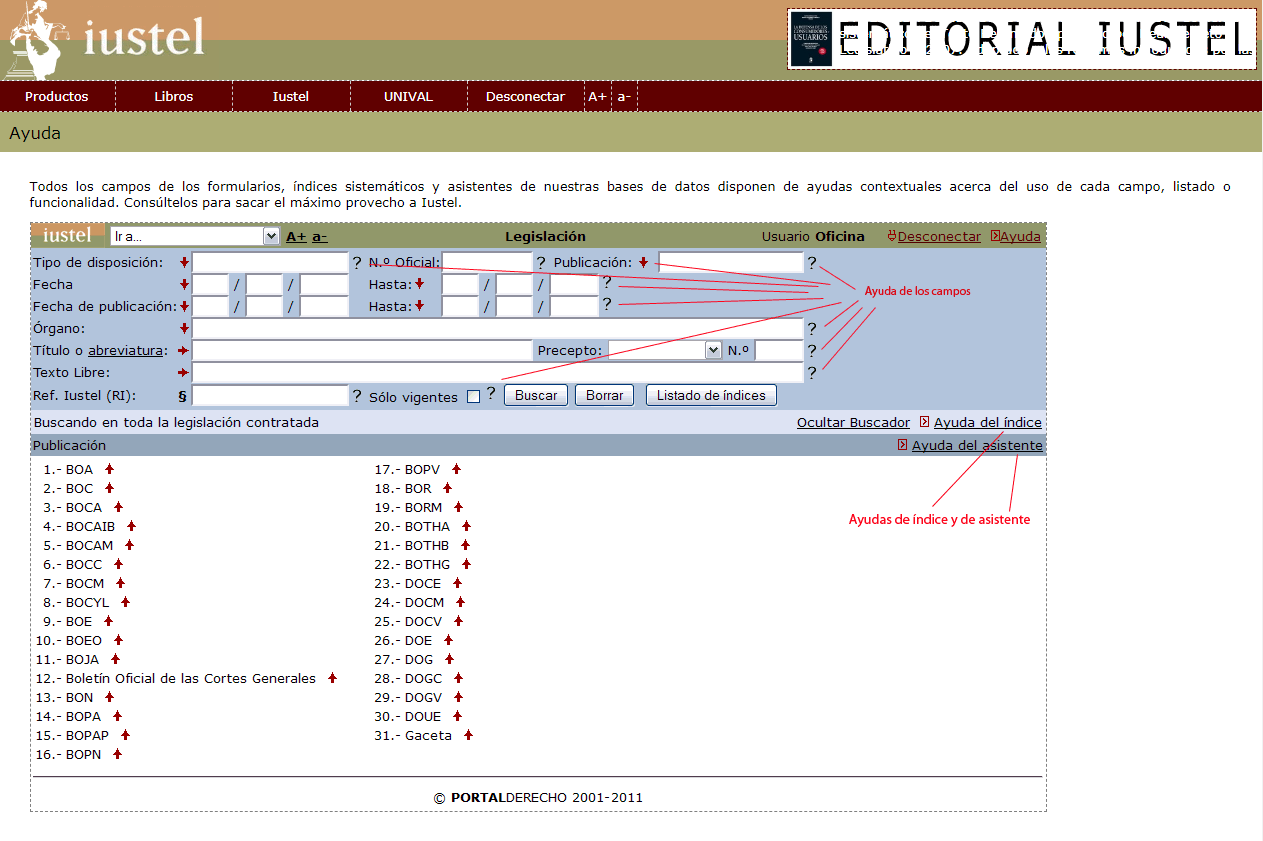Open the Ayuda del asistente link
Image resolution: width=1263 pixels, height=841 pixels.
(977, 446)
